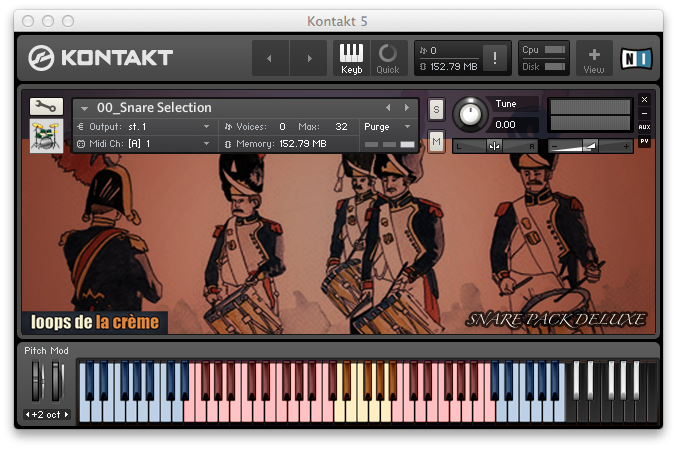Open the Midi Ch [A] 1 dropdown
This screenshot has height=449, width=677.
145,144
